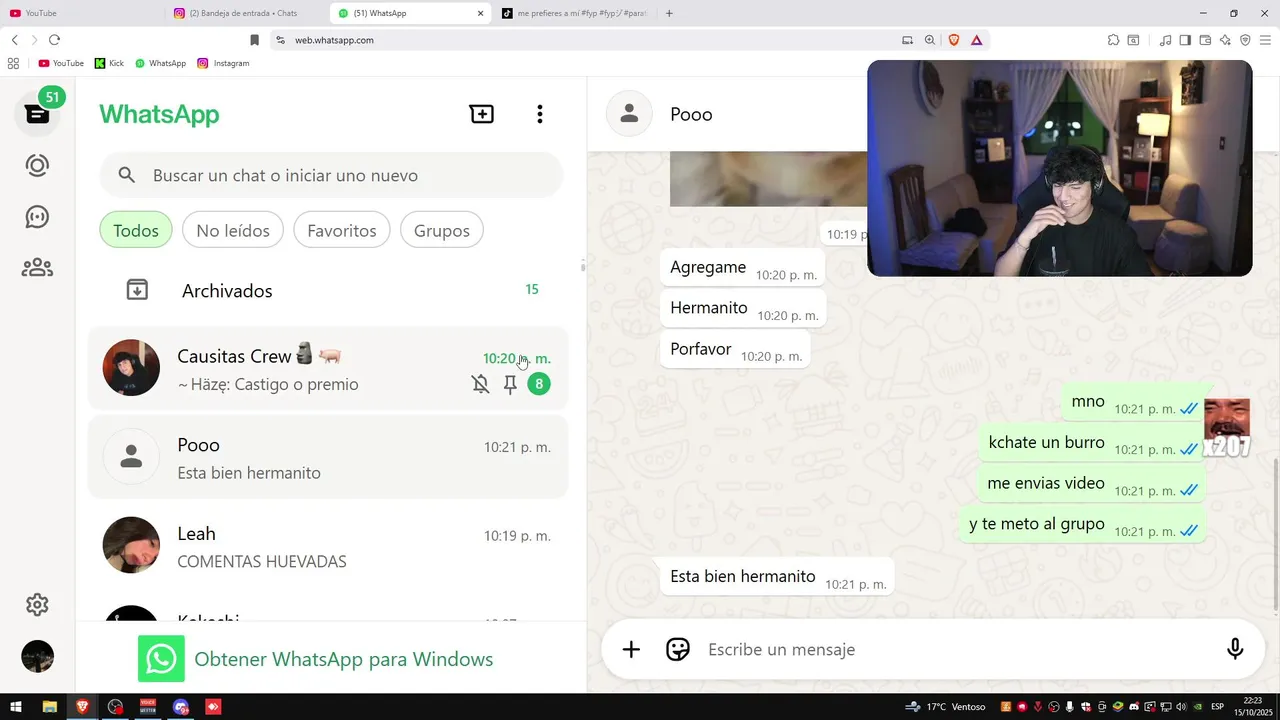Viewport: 1280px width, 720px height.
Task: Start a new chat with the plus icon
Action: 482,114
